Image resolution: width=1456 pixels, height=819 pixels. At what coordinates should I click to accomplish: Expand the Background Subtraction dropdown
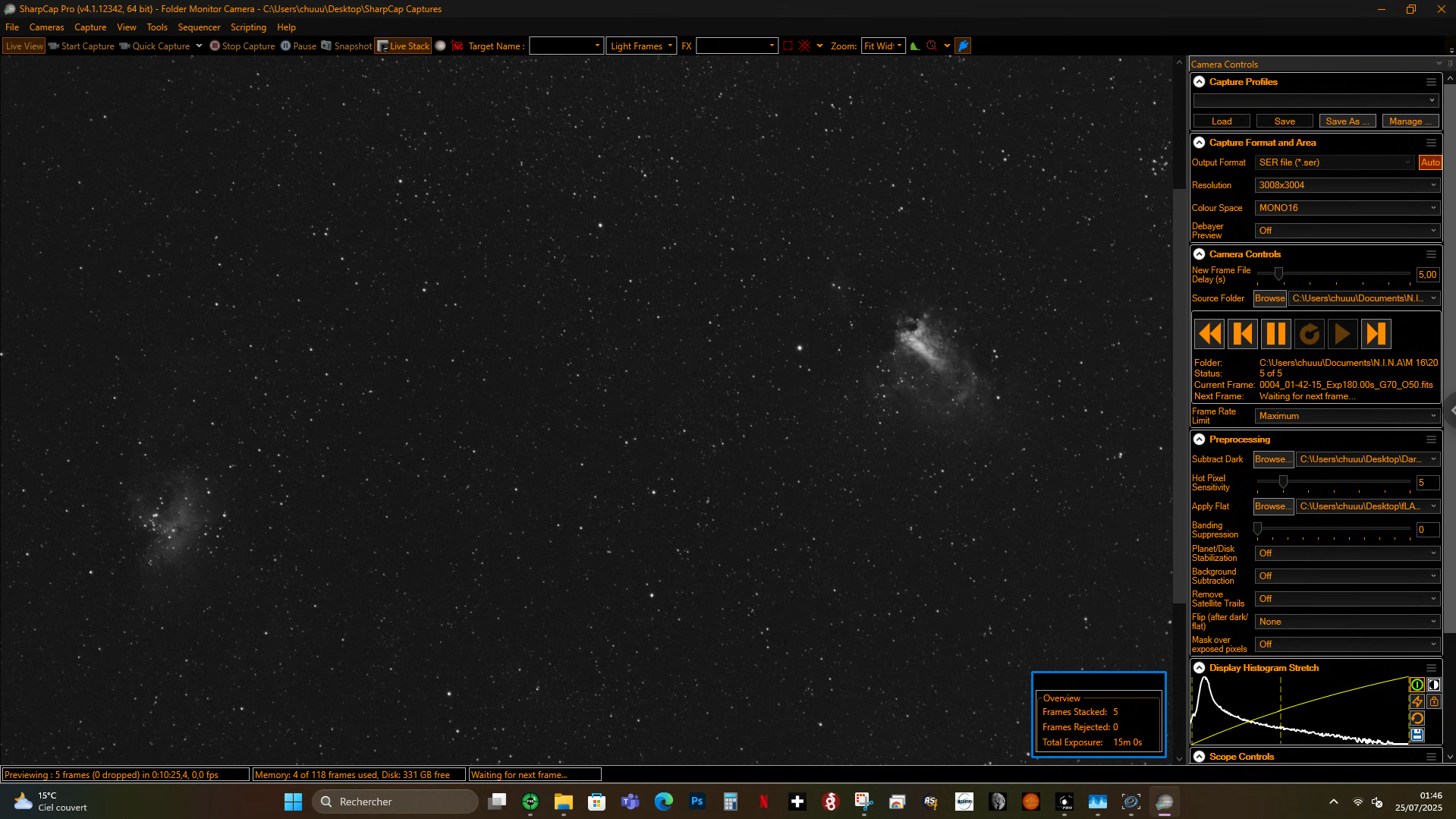pyautogui.click(x=1347, y=576)
